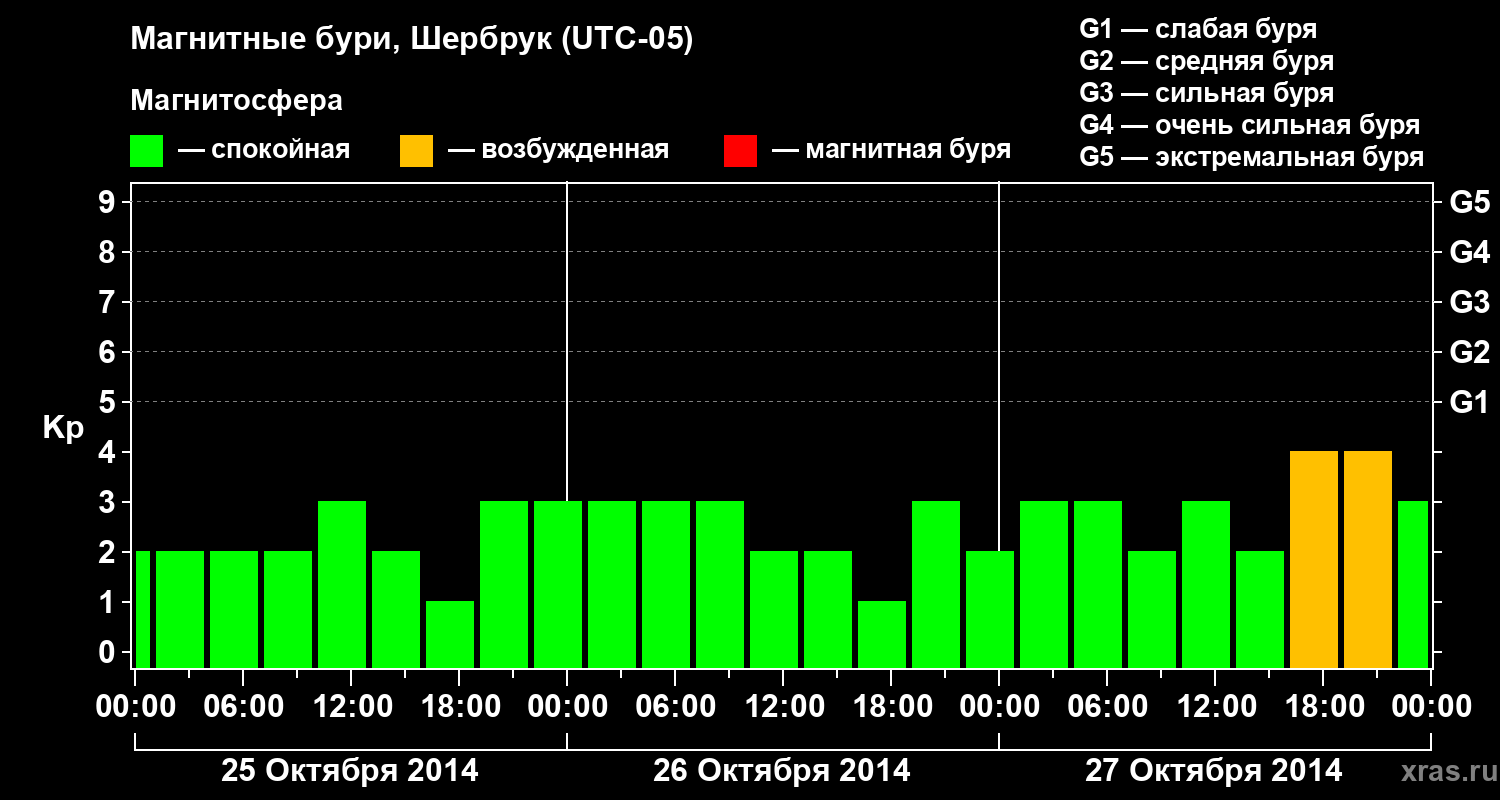Click the final '00:00' label ending 27 October
The image size is (1500, 800).
point(1431,707)
